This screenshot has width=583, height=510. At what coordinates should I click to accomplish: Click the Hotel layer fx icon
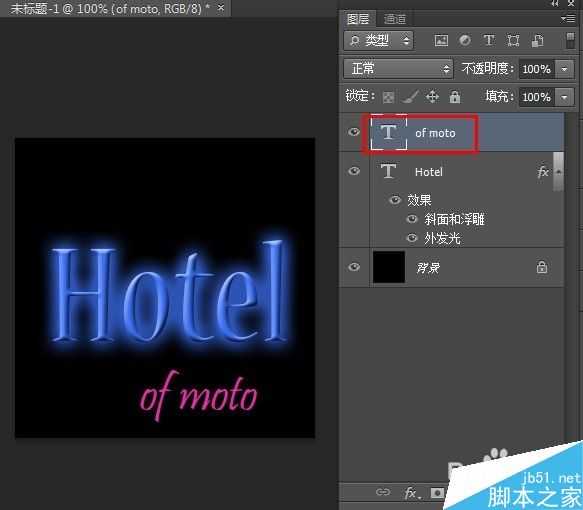543,172
